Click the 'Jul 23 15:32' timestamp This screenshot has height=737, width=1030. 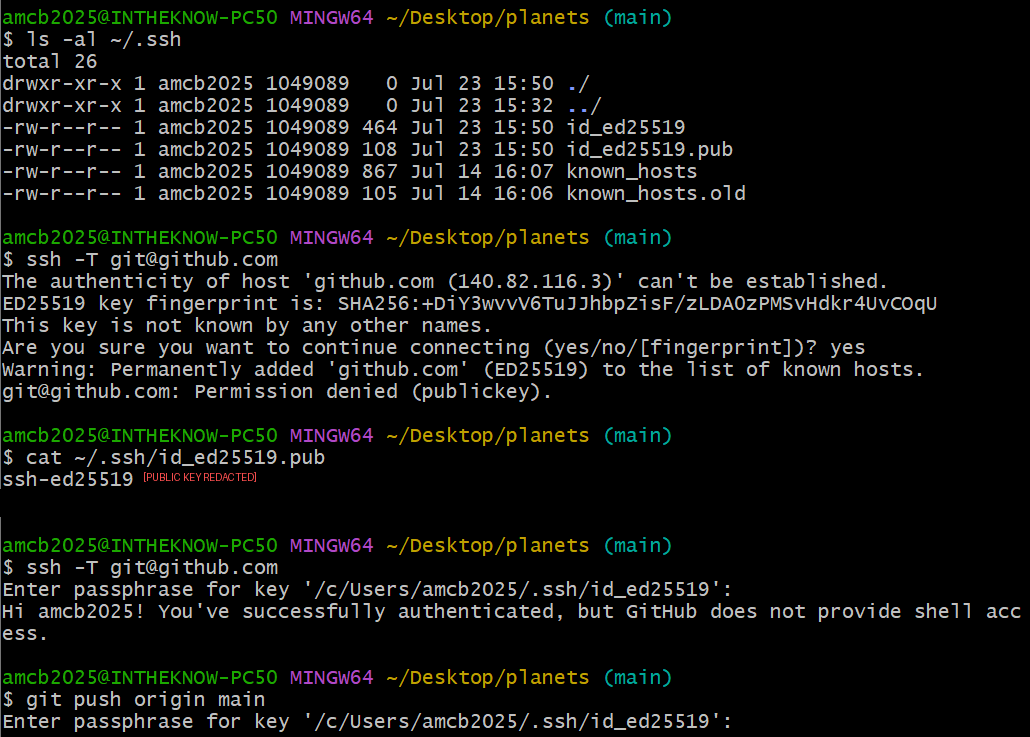click(x=481, y=106)
